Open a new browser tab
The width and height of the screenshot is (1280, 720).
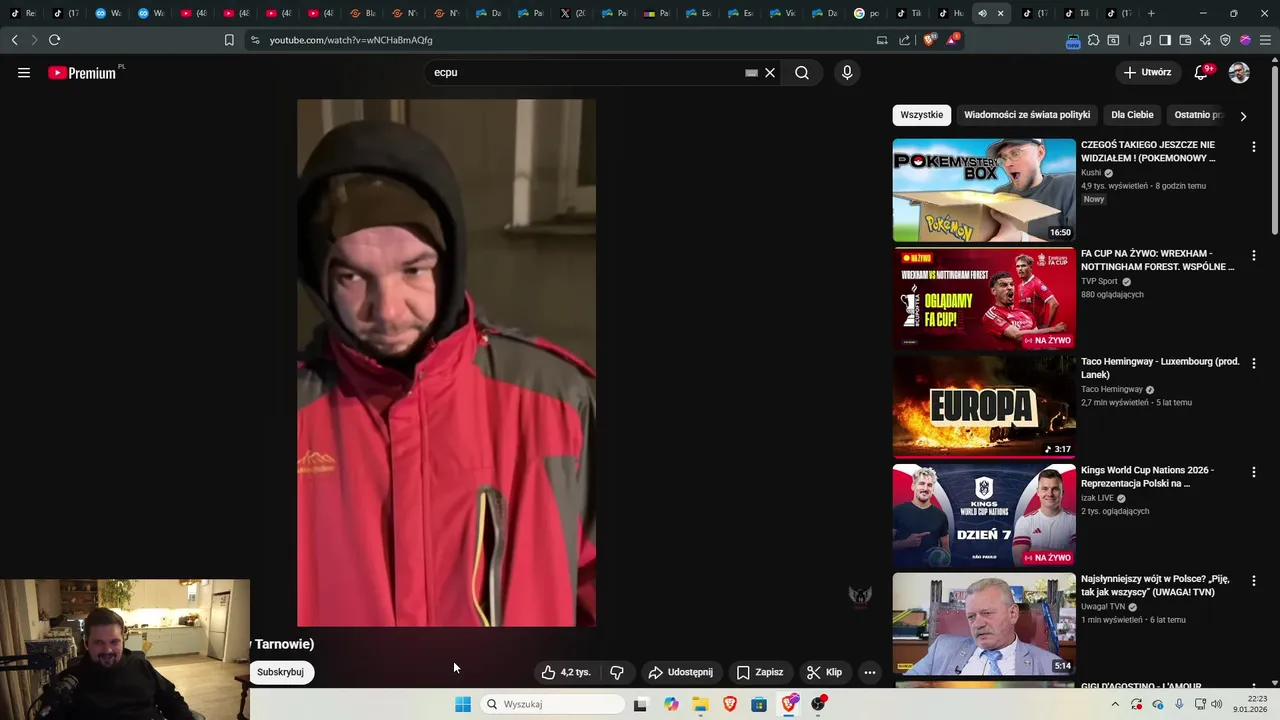point(1151,13)
